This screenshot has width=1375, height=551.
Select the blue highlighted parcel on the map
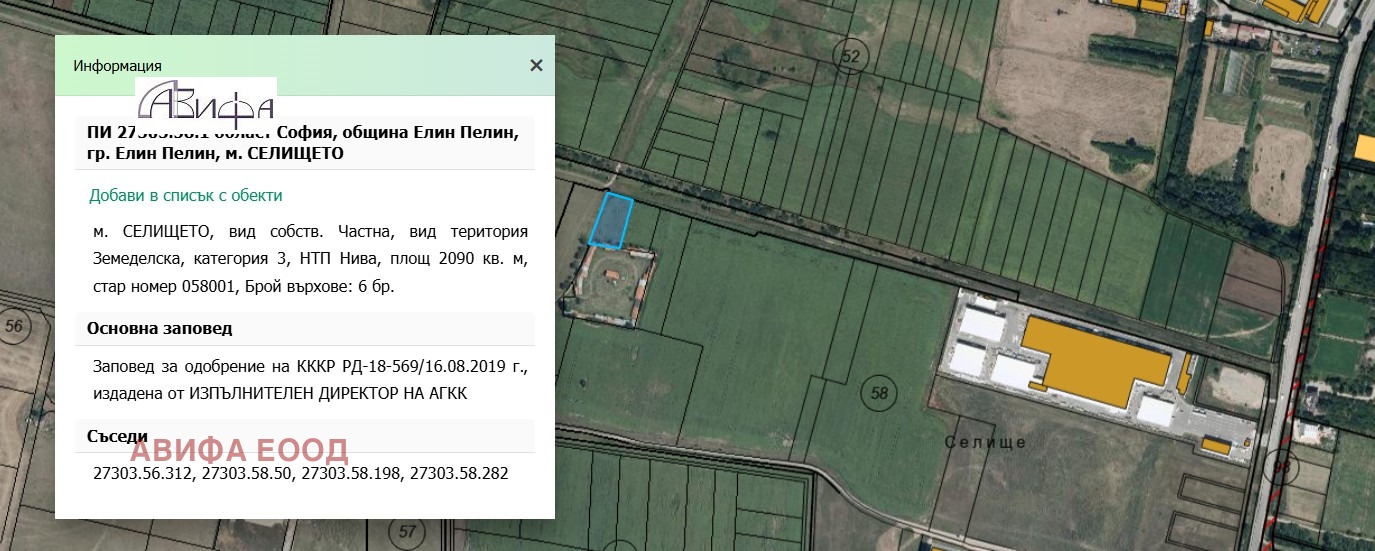click(x=610, y=221)
